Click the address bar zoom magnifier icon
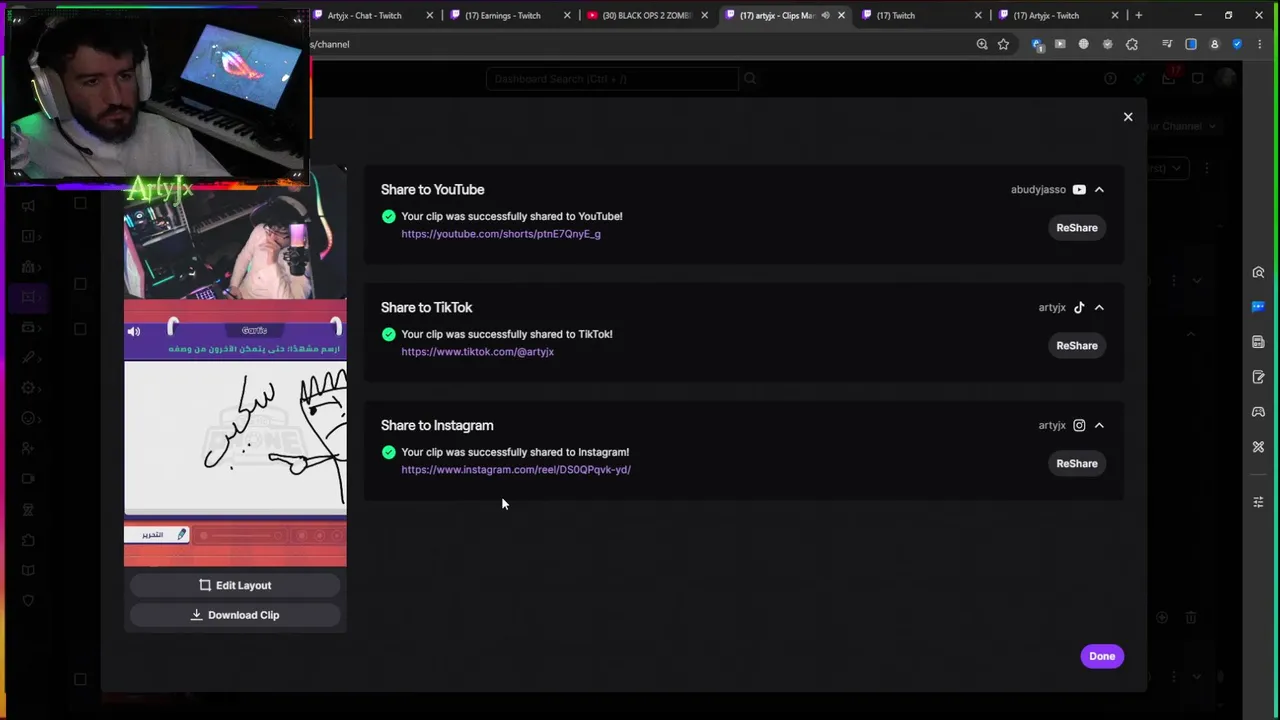The image size is (1280, 720). (x=982, y=44)
